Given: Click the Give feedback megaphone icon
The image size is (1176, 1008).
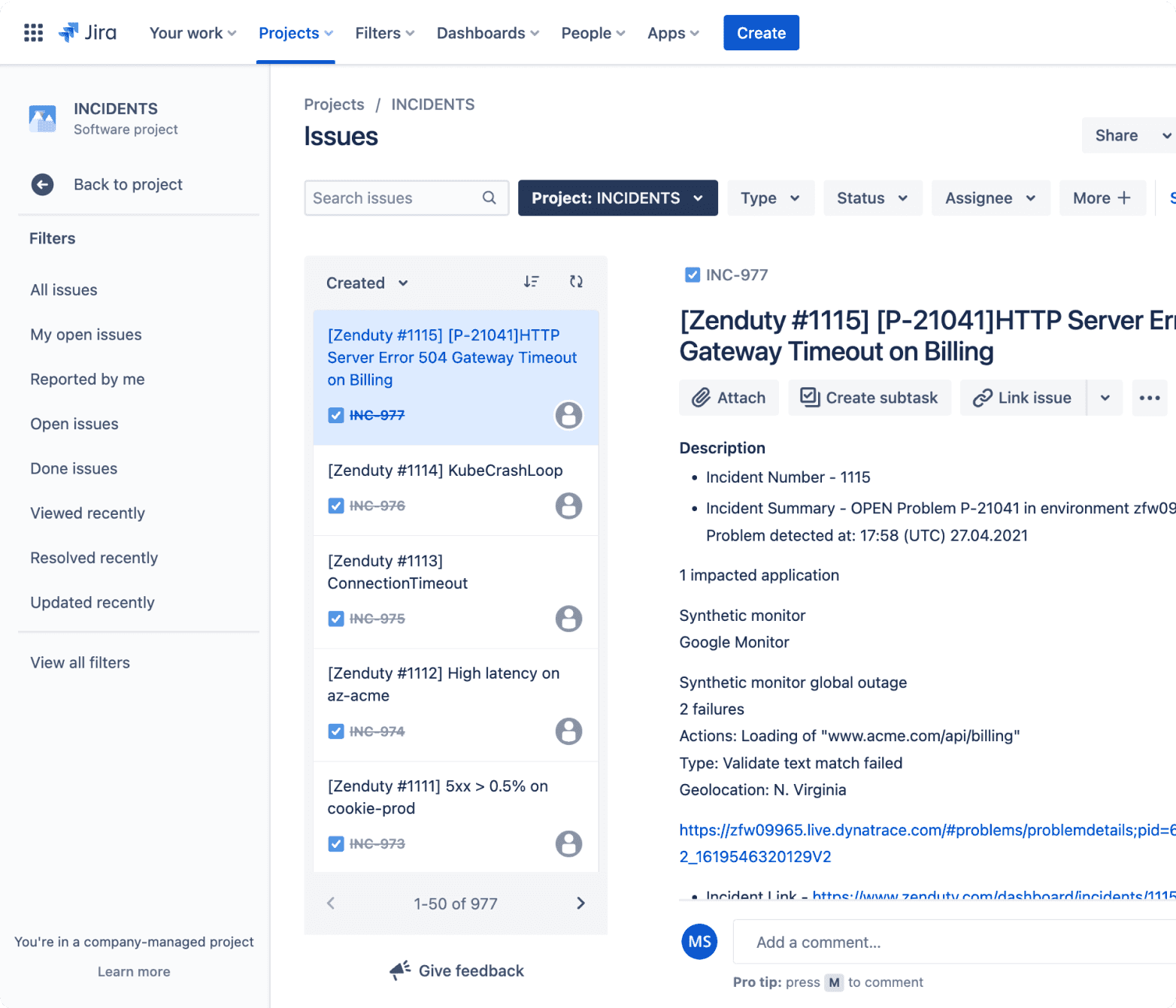Looking at the screenshot, I should (400, 970).
